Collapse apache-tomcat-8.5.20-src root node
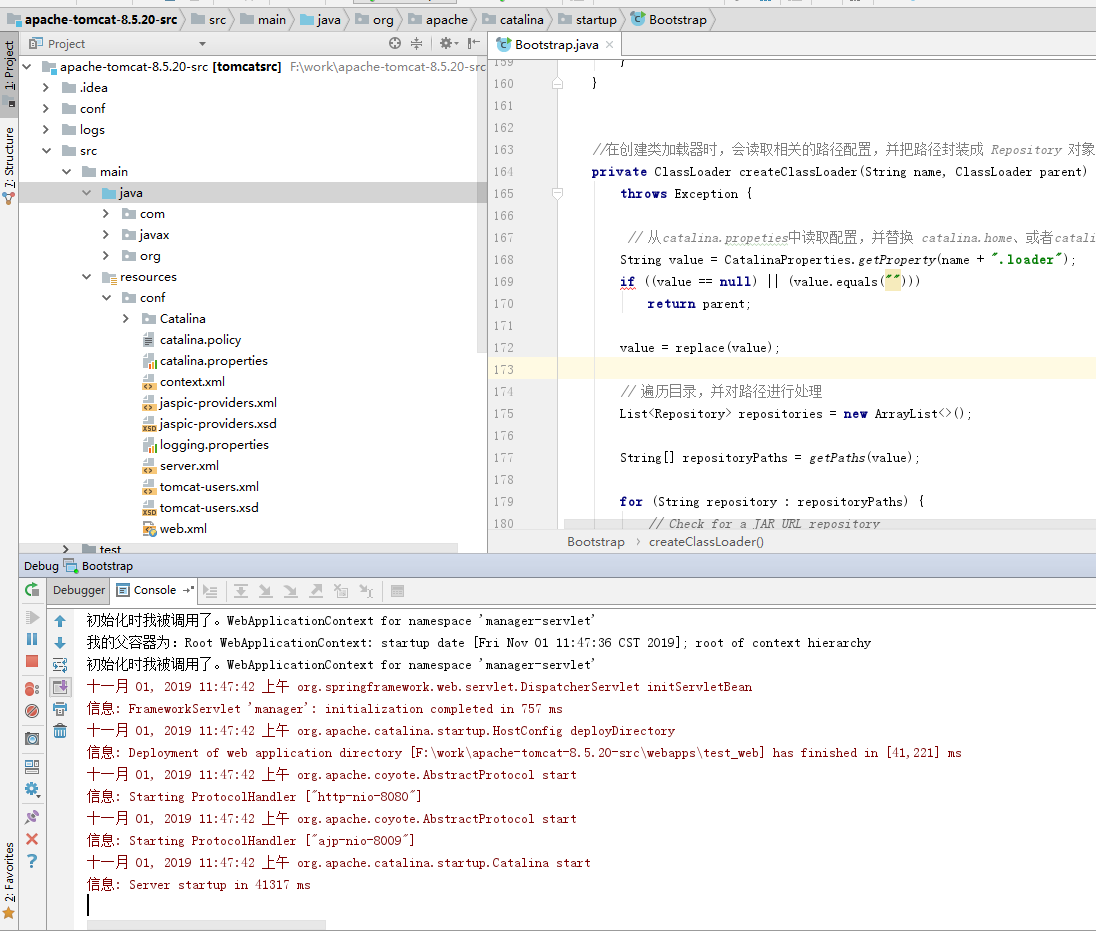 [x=27, y=67]
